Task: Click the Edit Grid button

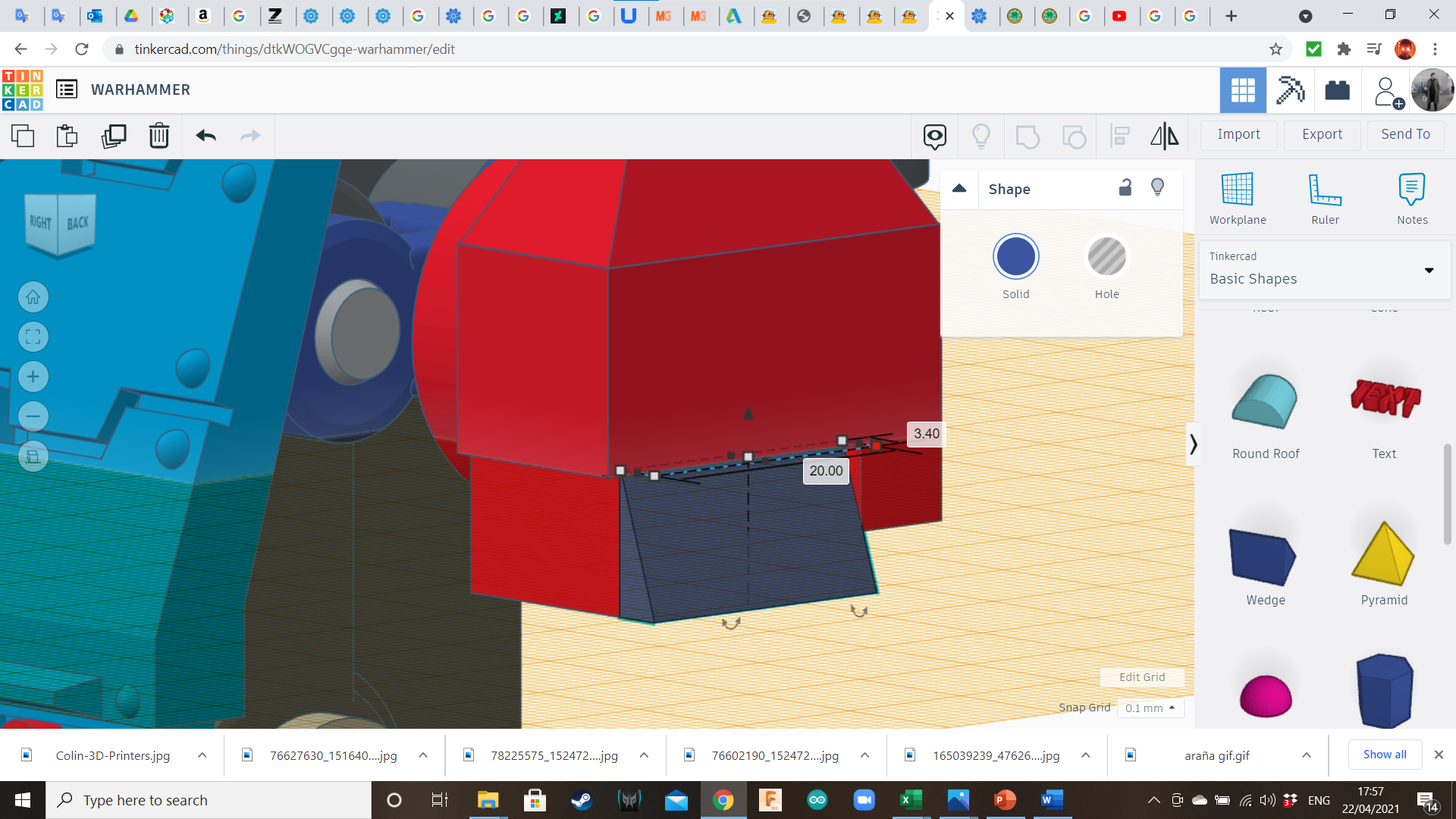Action: (x=1142, y=677)
